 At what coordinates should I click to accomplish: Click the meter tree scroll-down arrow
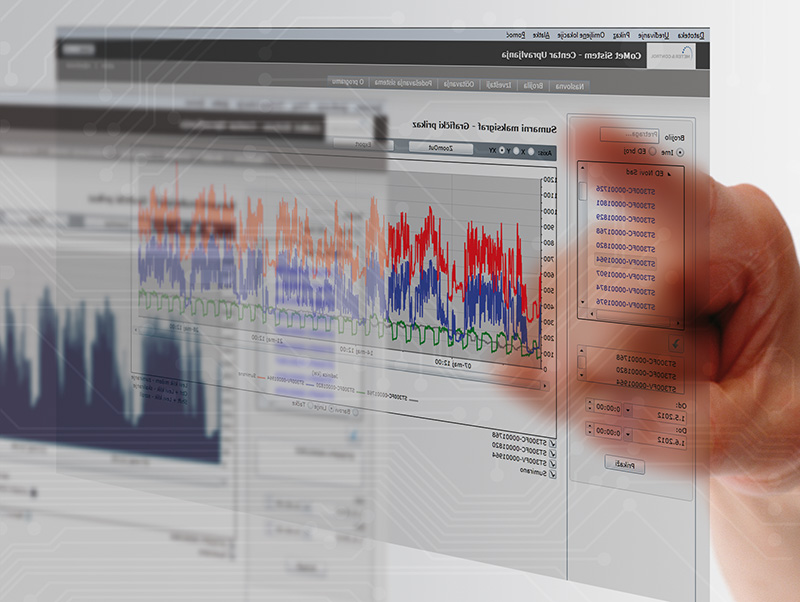click(583, 303)
